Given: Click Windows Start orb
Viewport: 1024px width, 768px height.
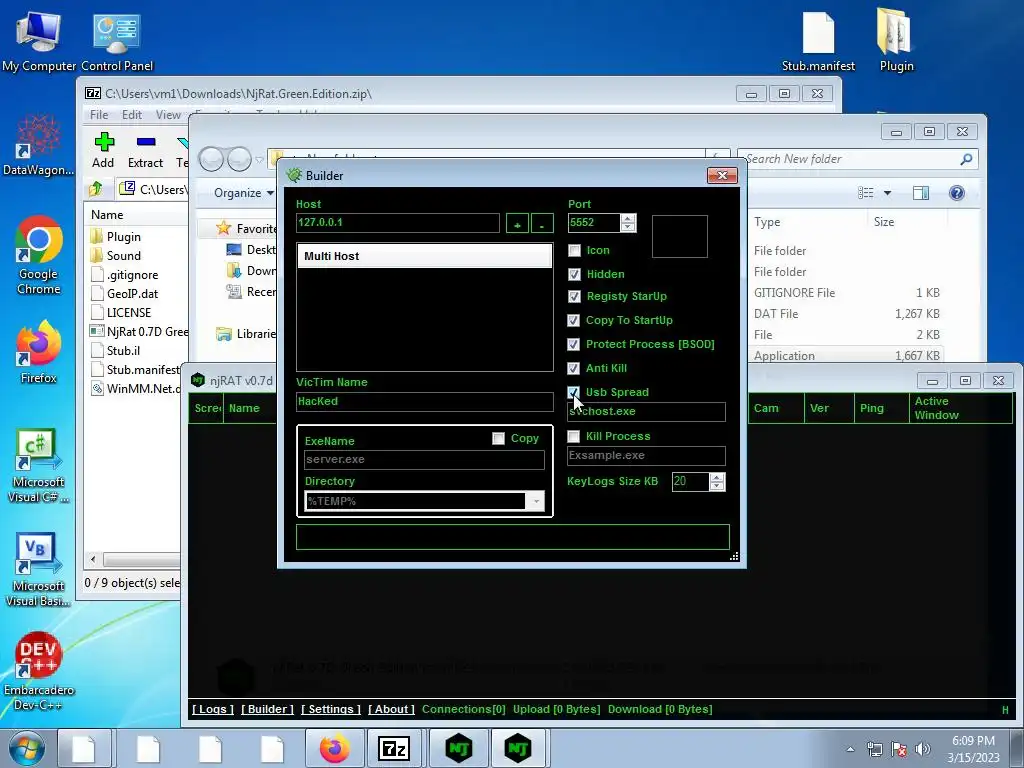Looking at the screenshot, I should (x=27, y=748).
